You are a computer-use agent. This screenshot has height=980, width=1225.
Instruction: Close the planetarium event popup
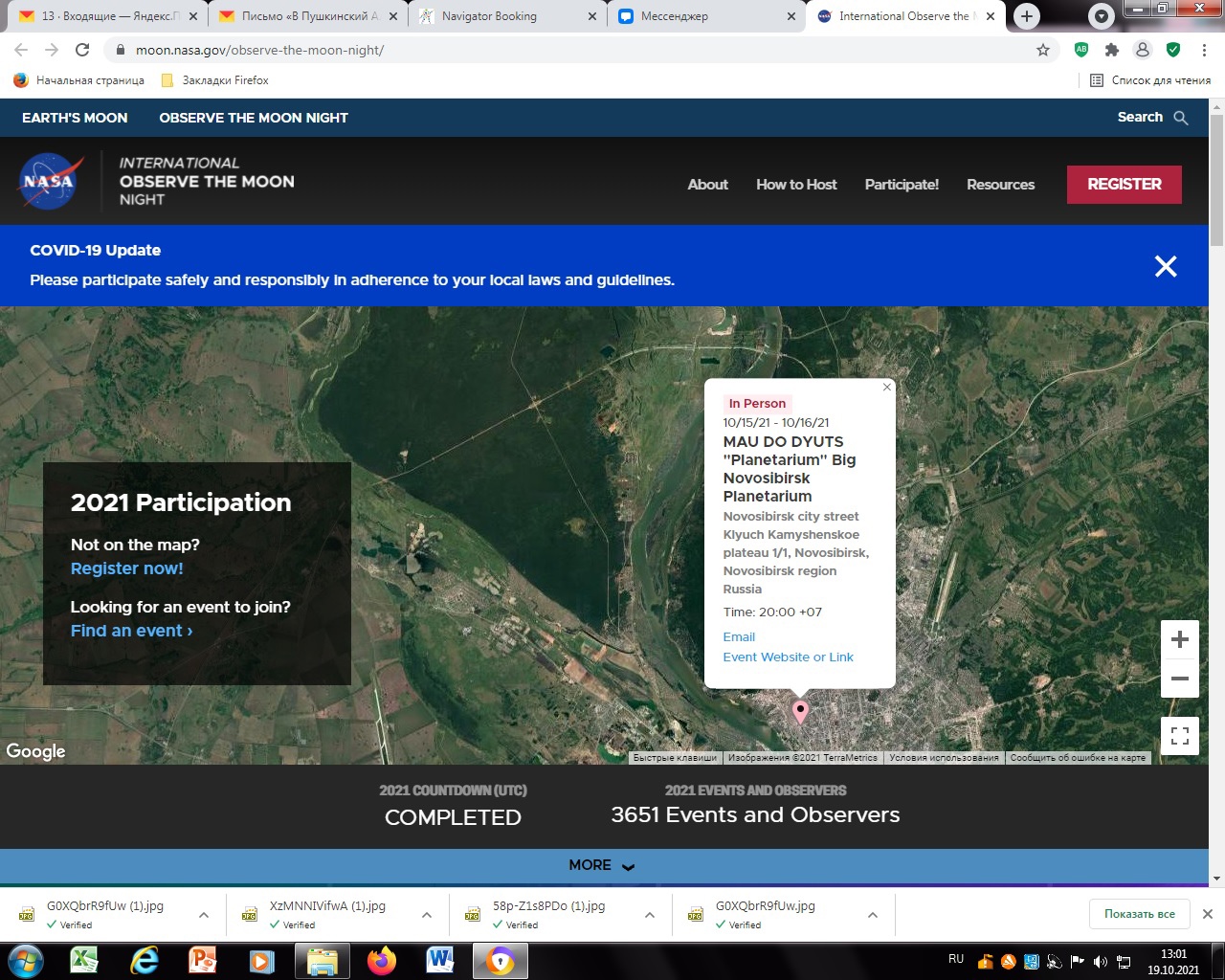pos(886,387)
